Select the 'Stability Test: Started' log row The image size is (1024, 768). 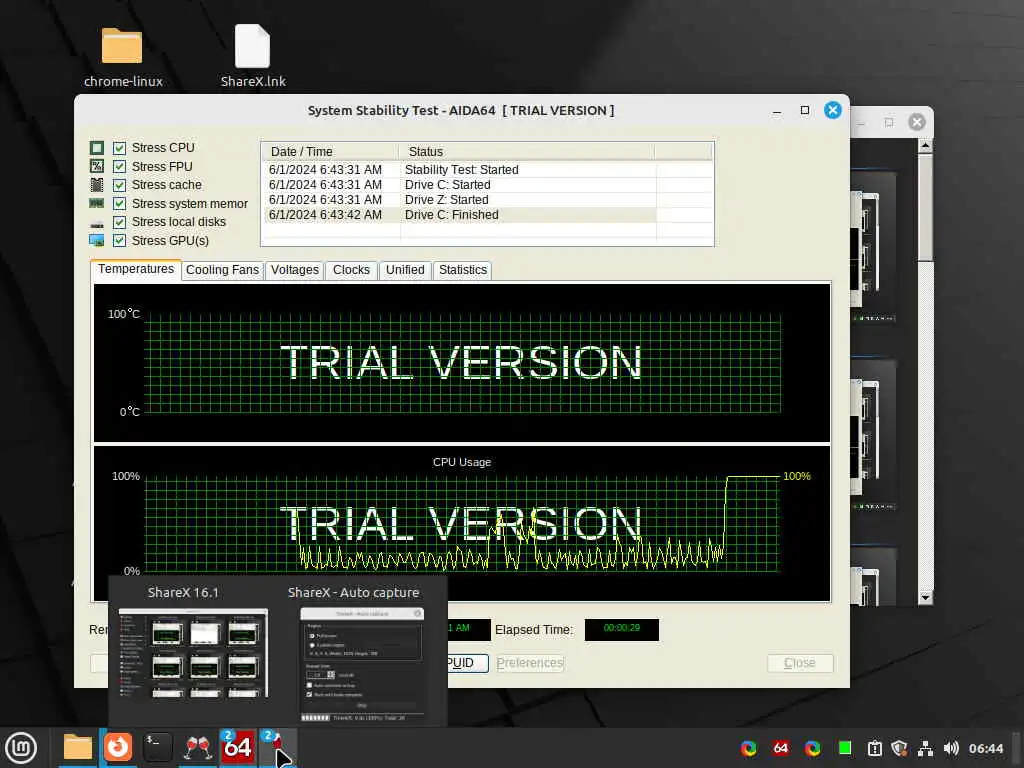click(487, 170)
